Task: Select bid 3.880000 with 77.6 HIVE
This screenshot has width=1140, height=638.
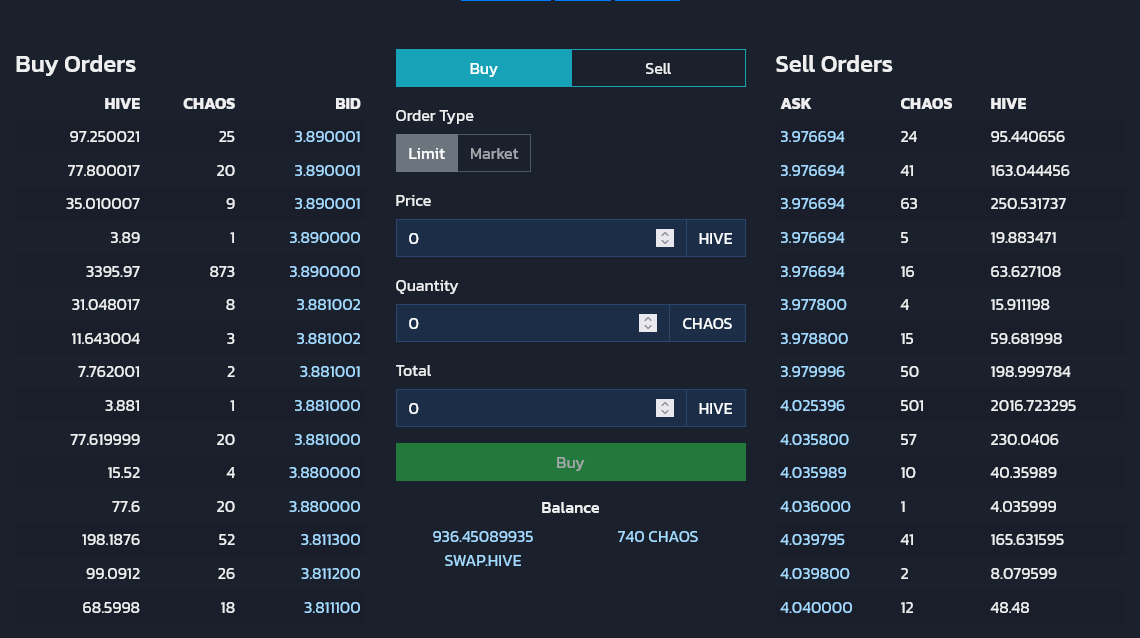Action: pos(324,506)
